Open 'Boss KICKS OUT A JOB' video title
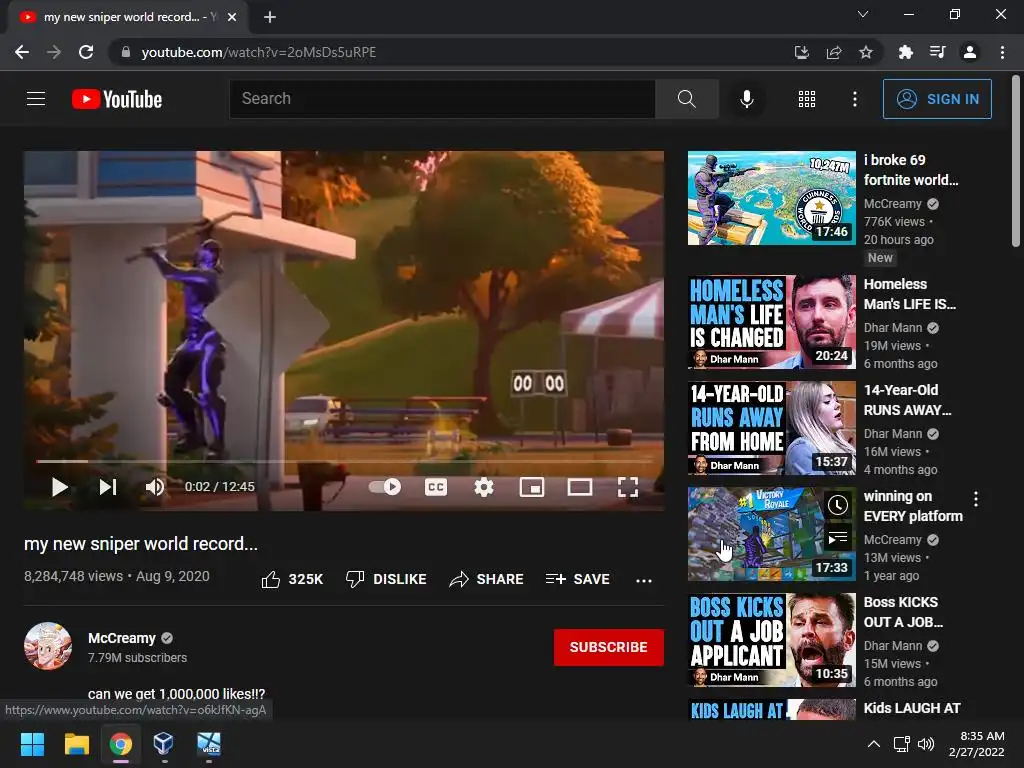Screen dimensions: 1024x768 903,612
